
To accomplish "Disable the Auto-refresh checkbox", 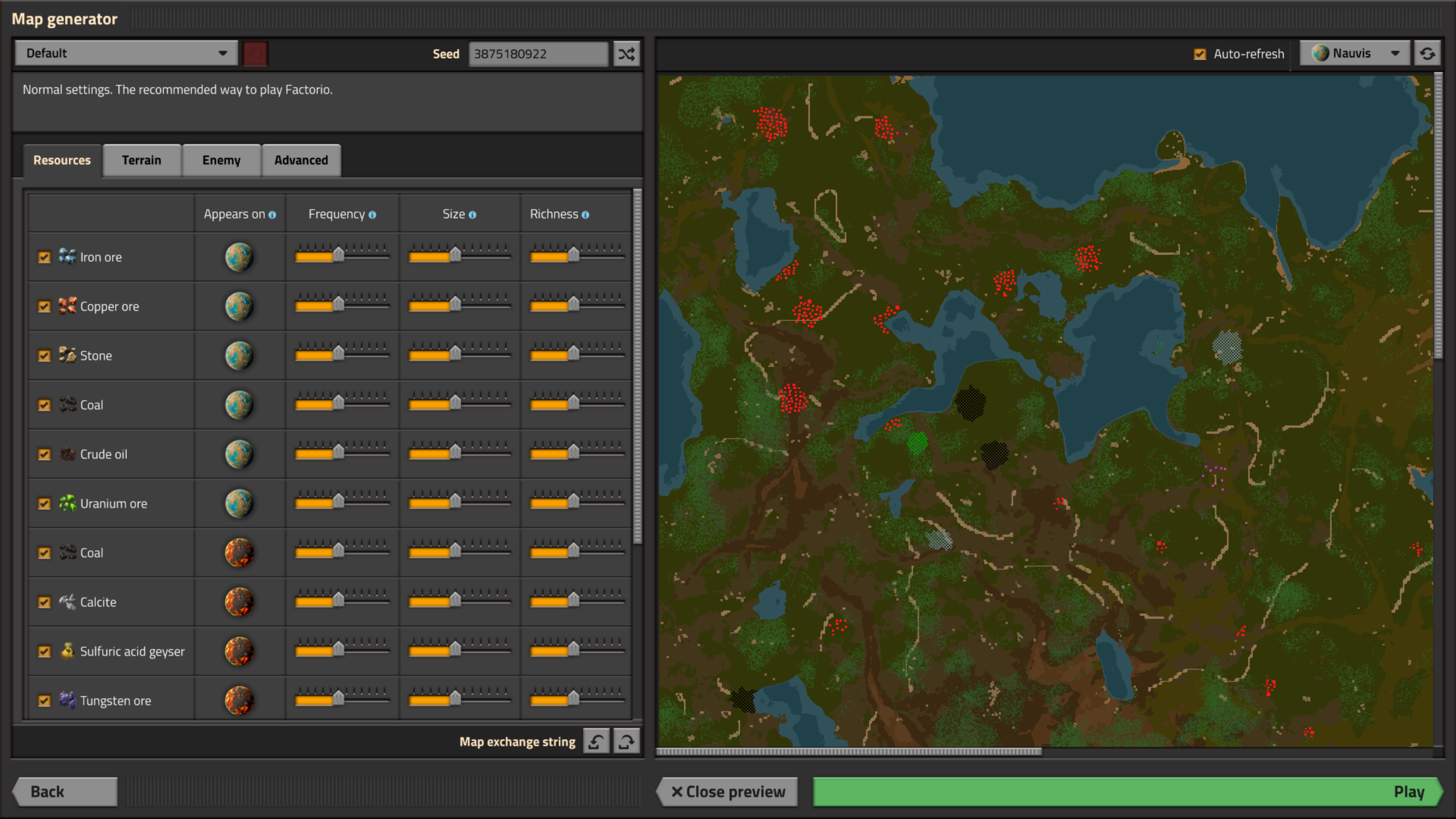I will (1199, 54).
